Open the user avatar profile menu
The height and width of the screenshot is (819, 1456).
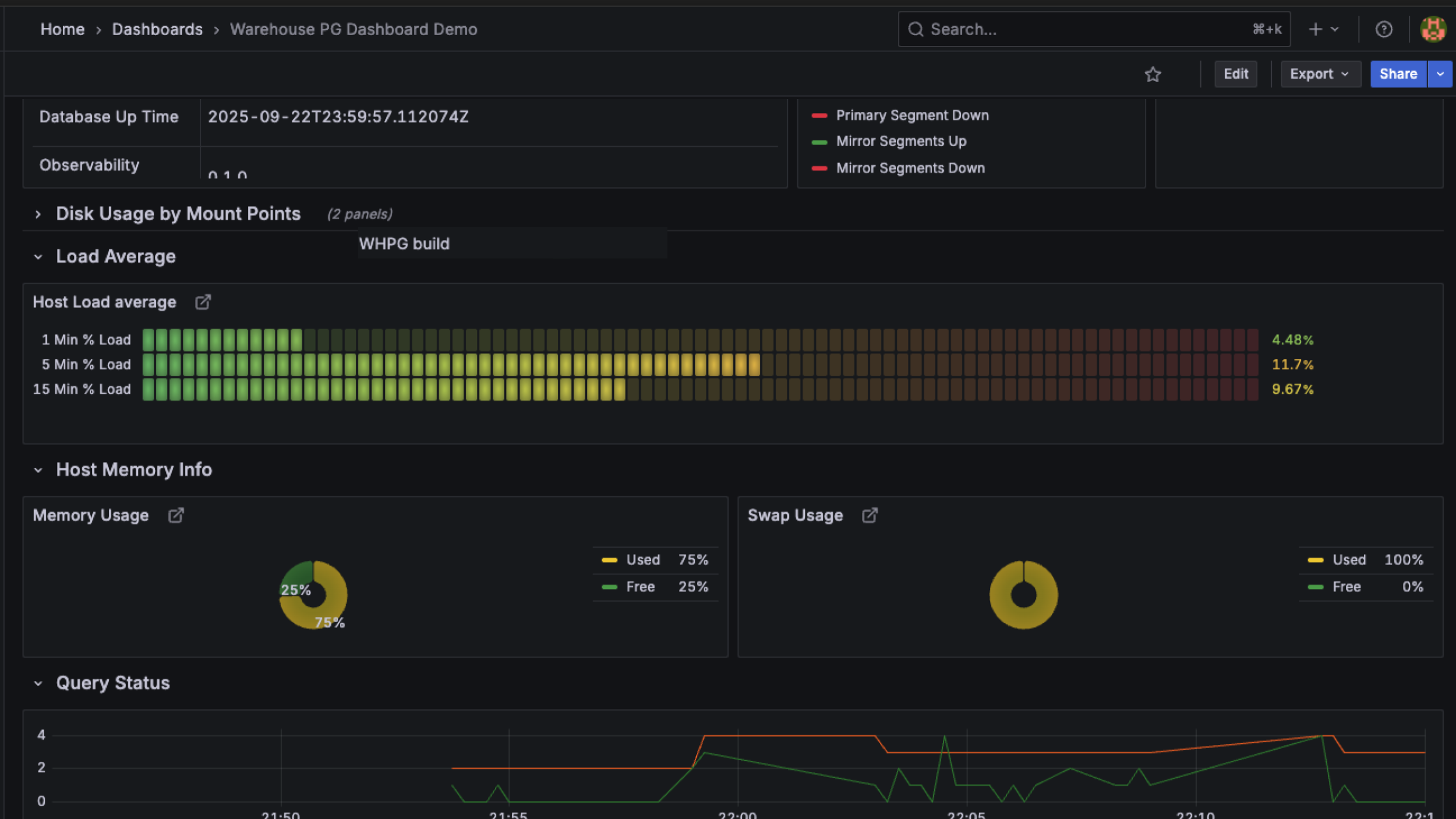click(x=1433, y=29)
